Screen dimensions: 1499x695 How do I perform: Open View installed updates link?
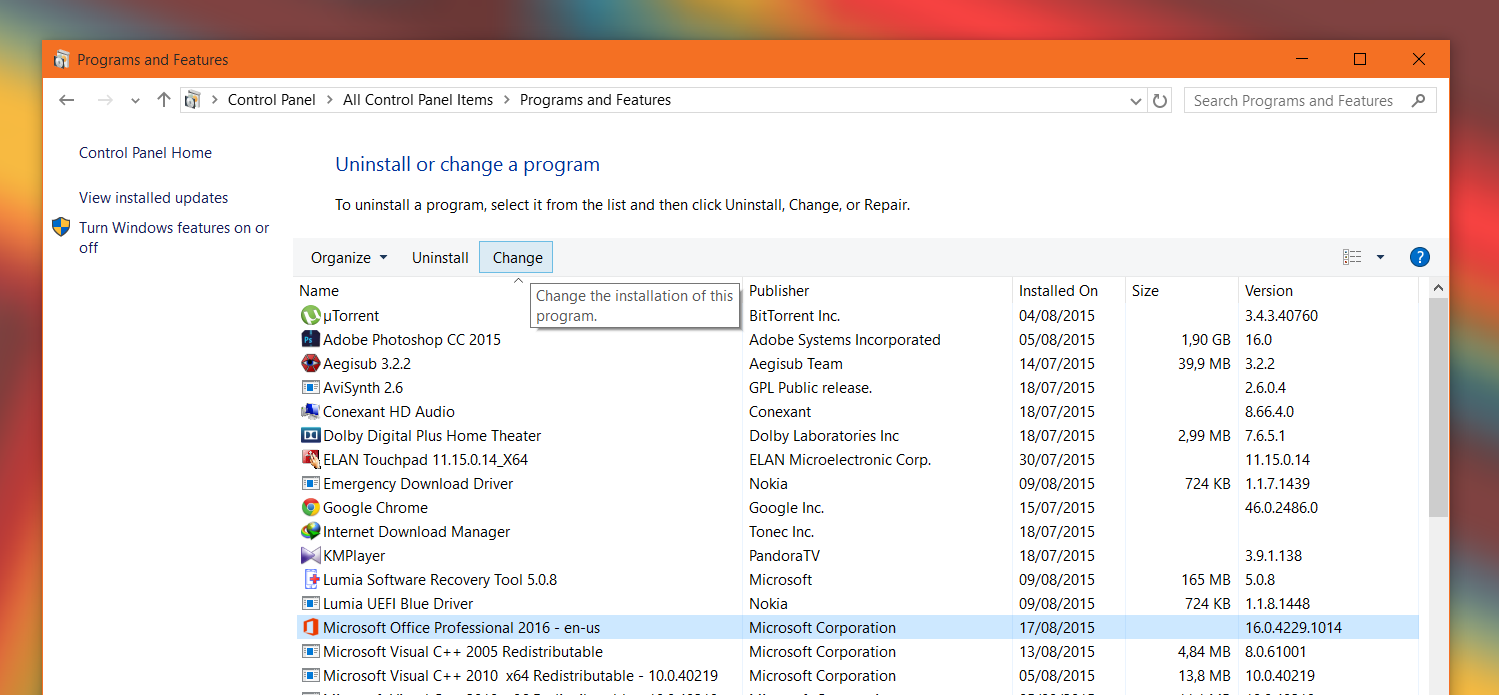(154, 198)
